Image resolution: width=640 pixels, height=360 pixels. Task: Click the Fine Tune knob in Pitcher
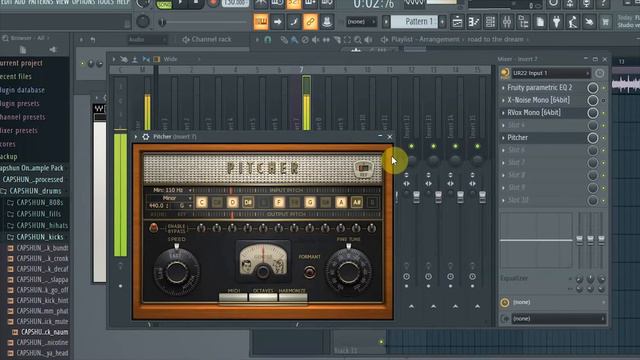[x=348, y=271]
